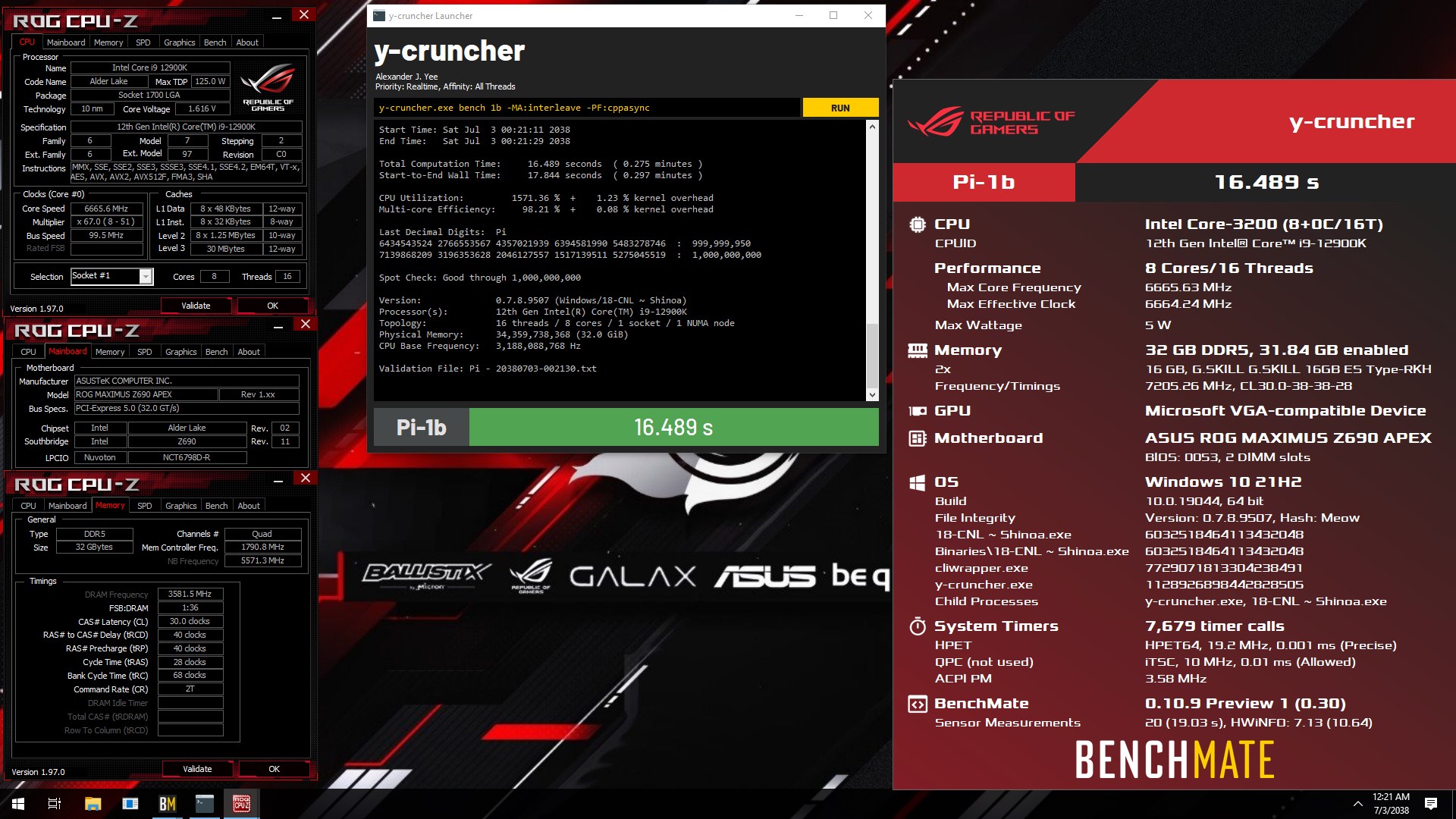Image resolution: width=1456 pixels, height=819 pixels.
Task: Click OK in the Memory CPU-Z window
Action: [x=275, y=769]
